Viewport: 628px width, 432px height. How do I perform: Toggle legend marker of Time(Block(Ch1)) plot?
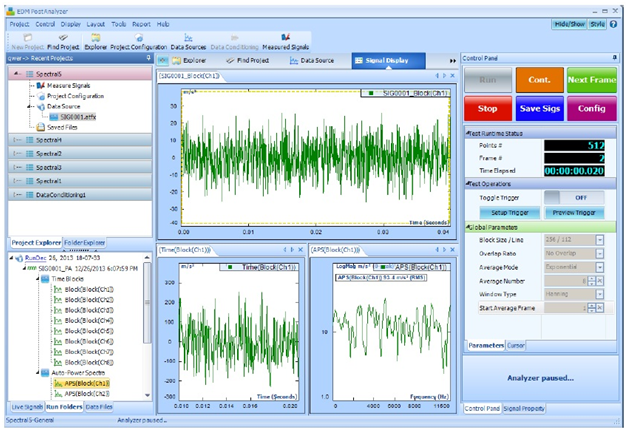[x=230, y=267]
